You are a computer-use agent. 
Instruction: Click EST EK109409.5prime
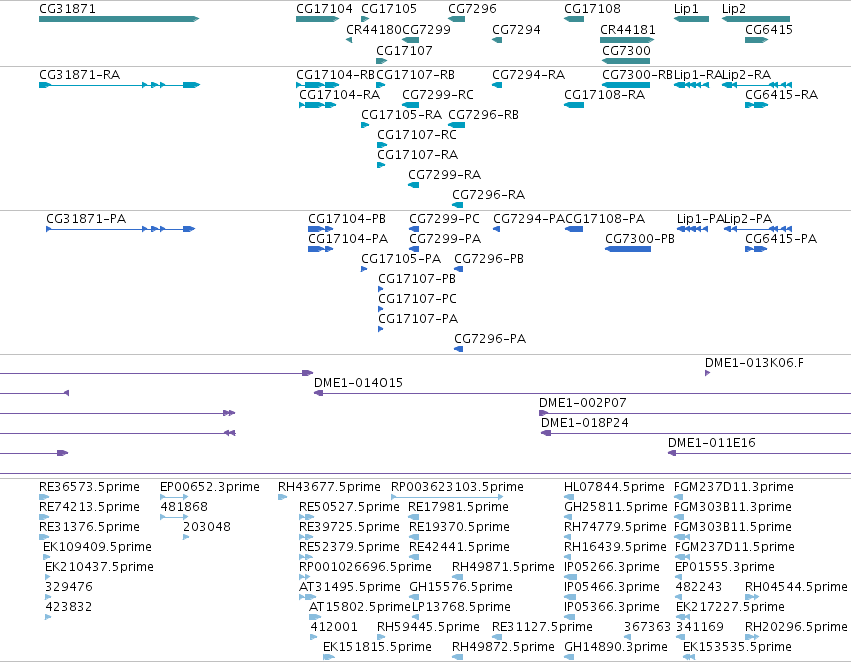click(46, 557)
